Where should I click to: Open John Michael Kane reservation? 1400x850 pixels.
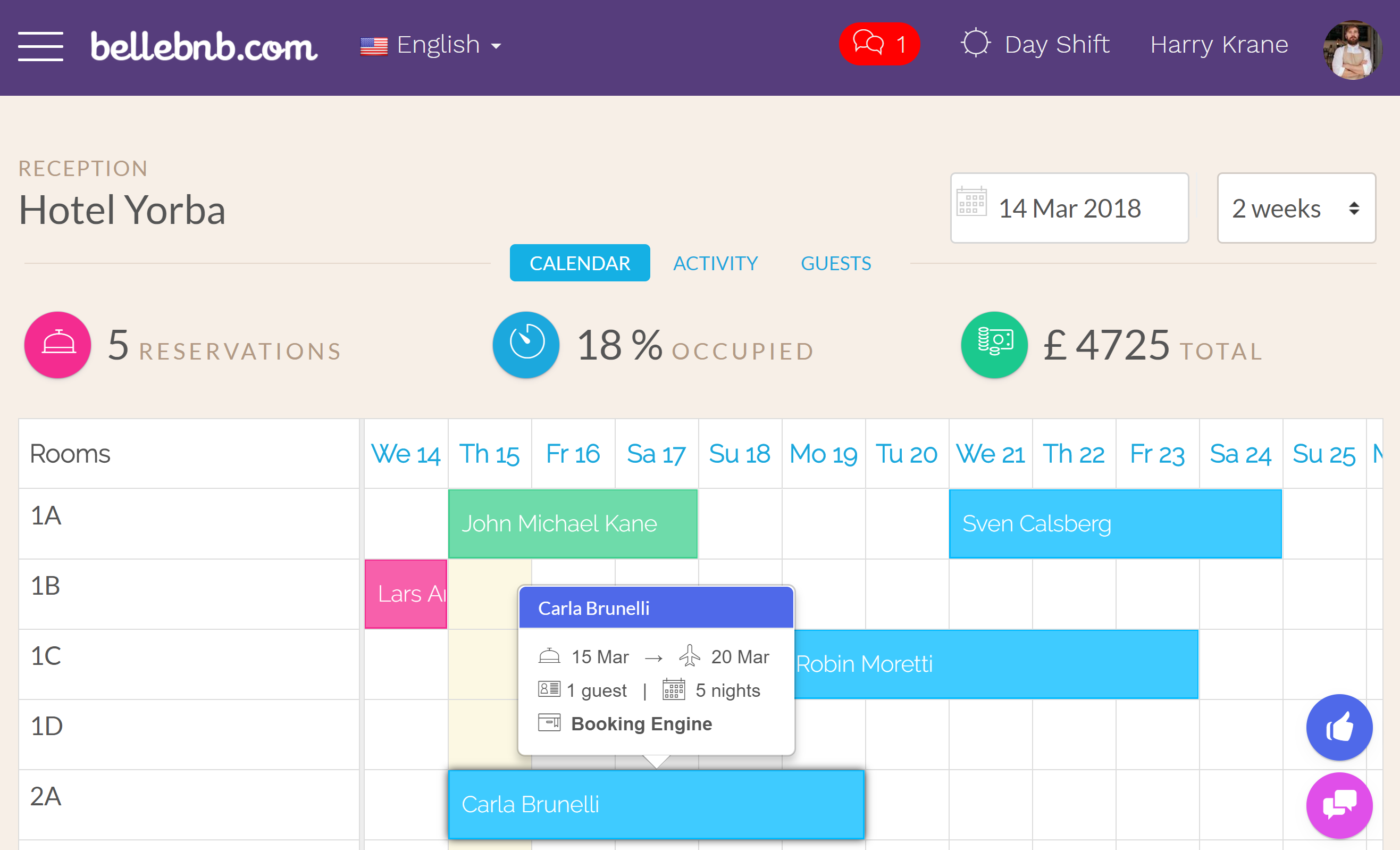click(573, 523)
